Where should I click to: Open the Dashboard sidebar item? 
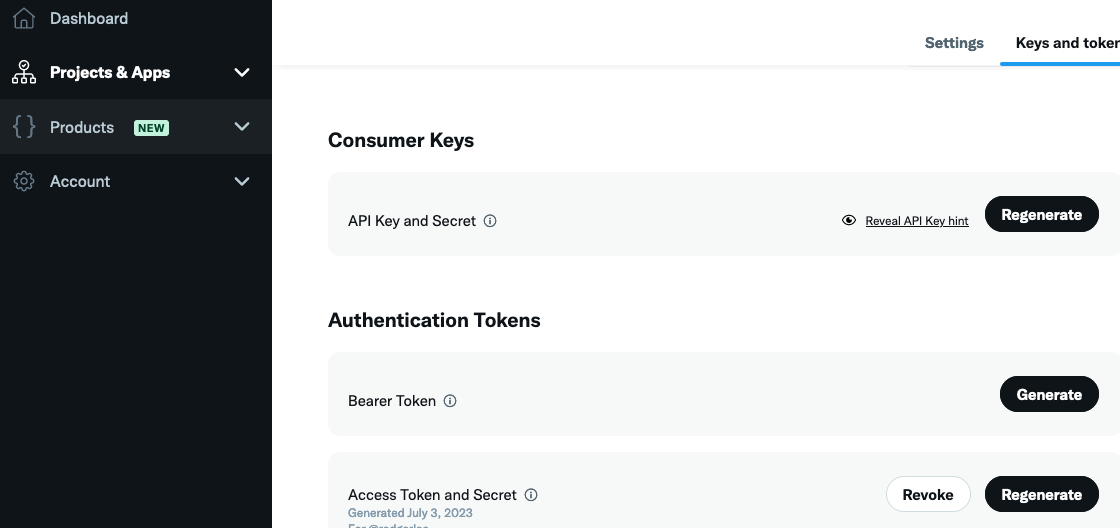tap(89, 18)
